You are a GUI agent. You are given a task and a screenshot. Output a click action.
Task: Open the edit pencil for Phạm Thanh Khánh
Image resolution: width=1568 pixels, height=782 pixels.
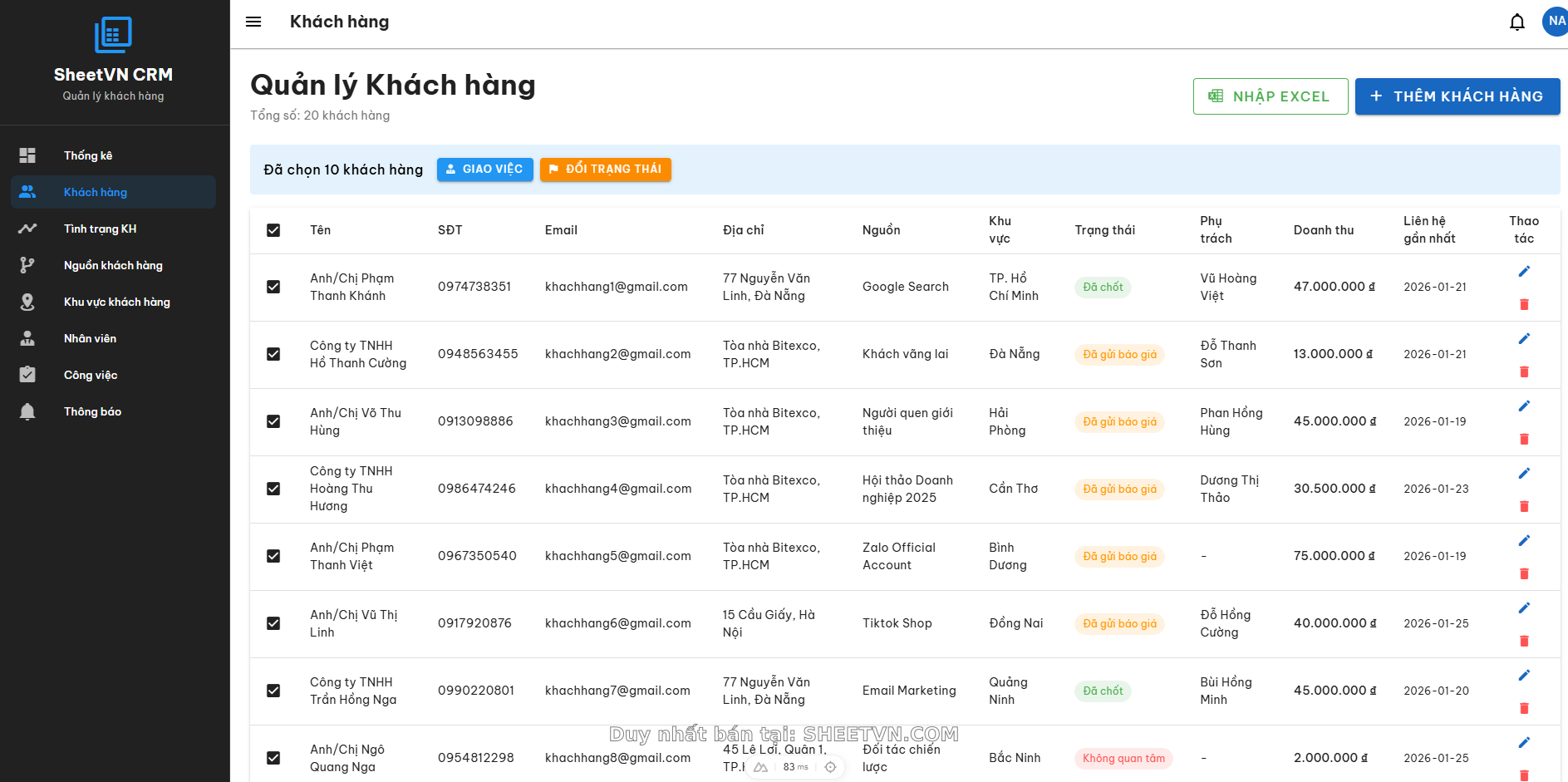(1525, 270)
